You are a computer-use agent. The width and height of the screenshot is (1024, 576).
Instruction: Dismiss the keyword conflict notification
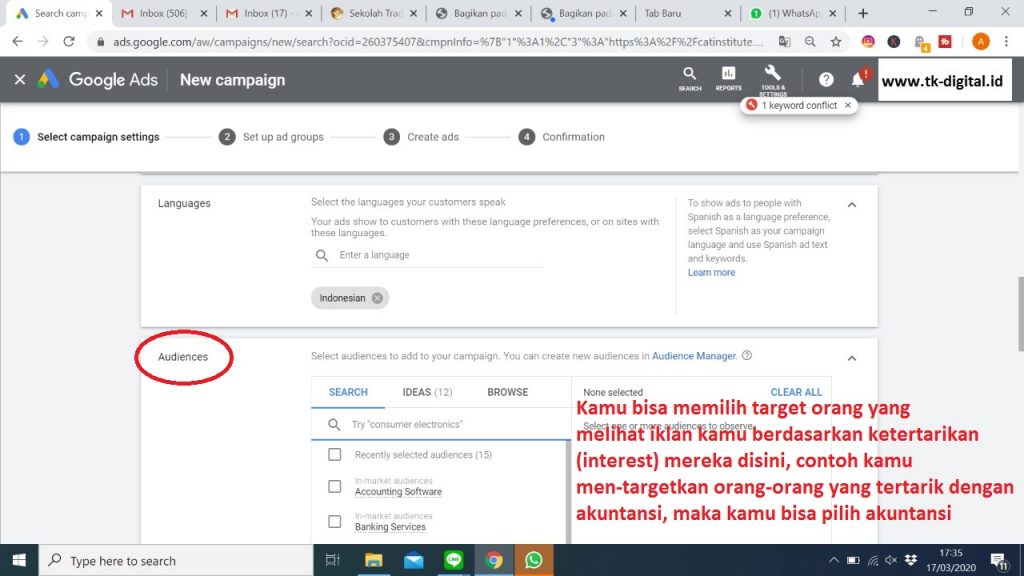(848, 105)
